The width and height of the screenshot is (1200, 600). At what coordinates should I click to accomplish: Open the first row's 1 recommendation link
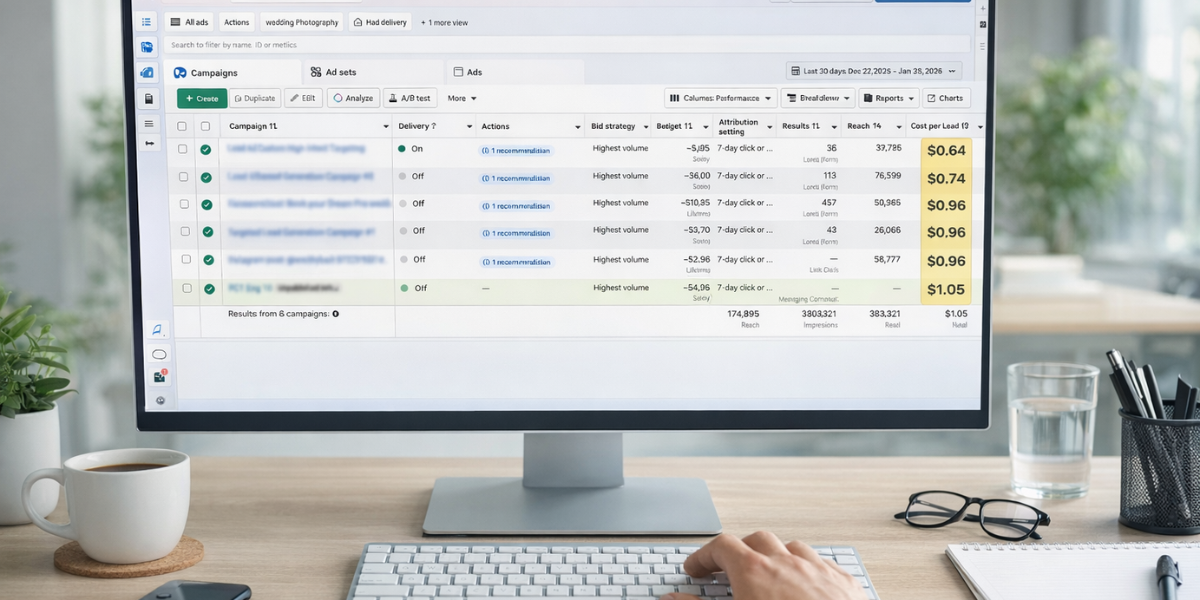click(x=515, y=150)
